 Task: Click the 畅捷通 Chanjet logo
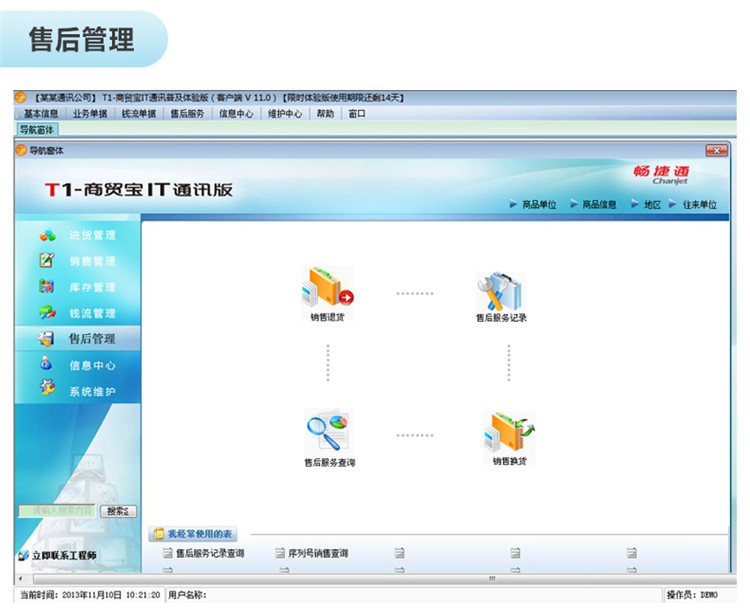[x=662, y=175]
